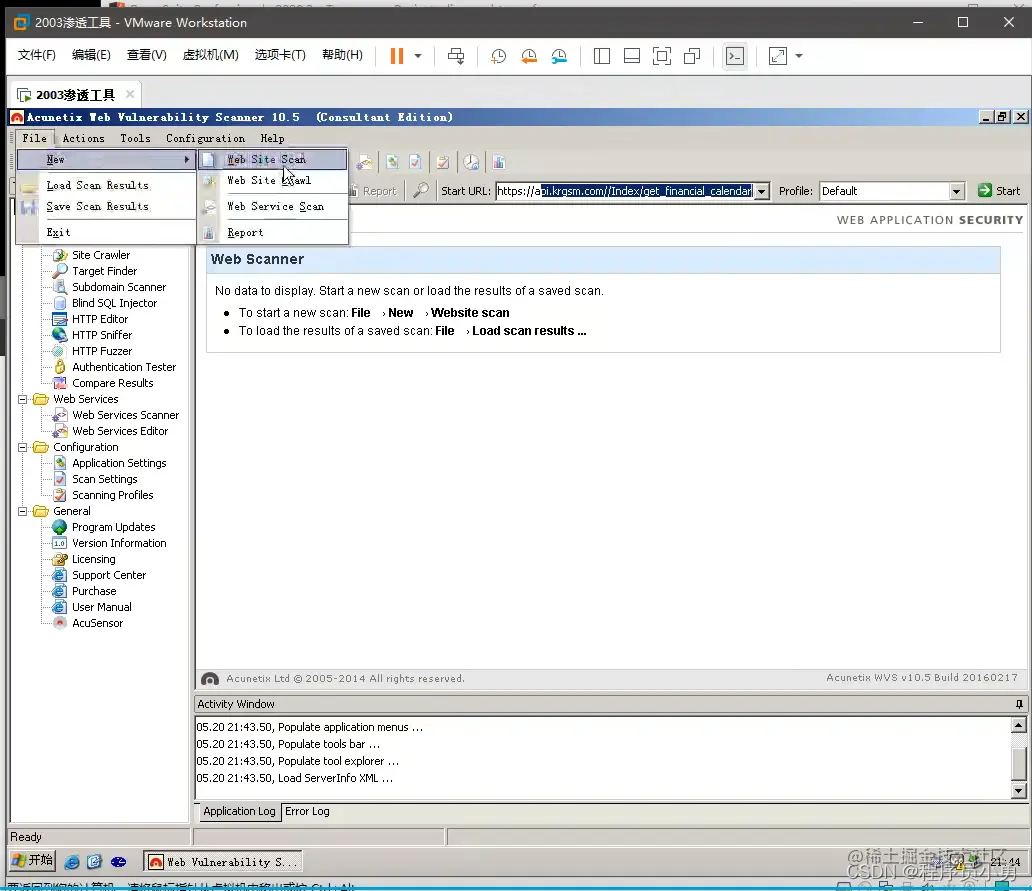The width and height of the screenshot is (1032, 891).
Task: Open the Purchase item
Action: (x=93, y=591)
